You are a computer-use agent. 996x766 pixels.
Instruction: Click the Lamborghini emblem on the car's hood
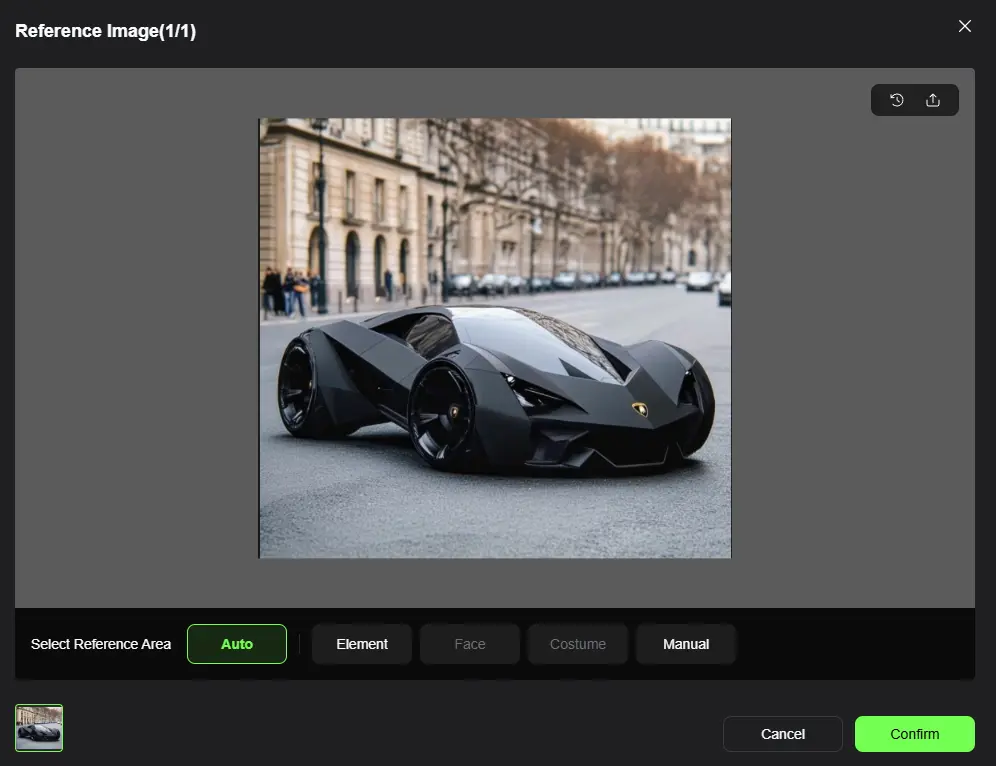[x=640, y=409]
